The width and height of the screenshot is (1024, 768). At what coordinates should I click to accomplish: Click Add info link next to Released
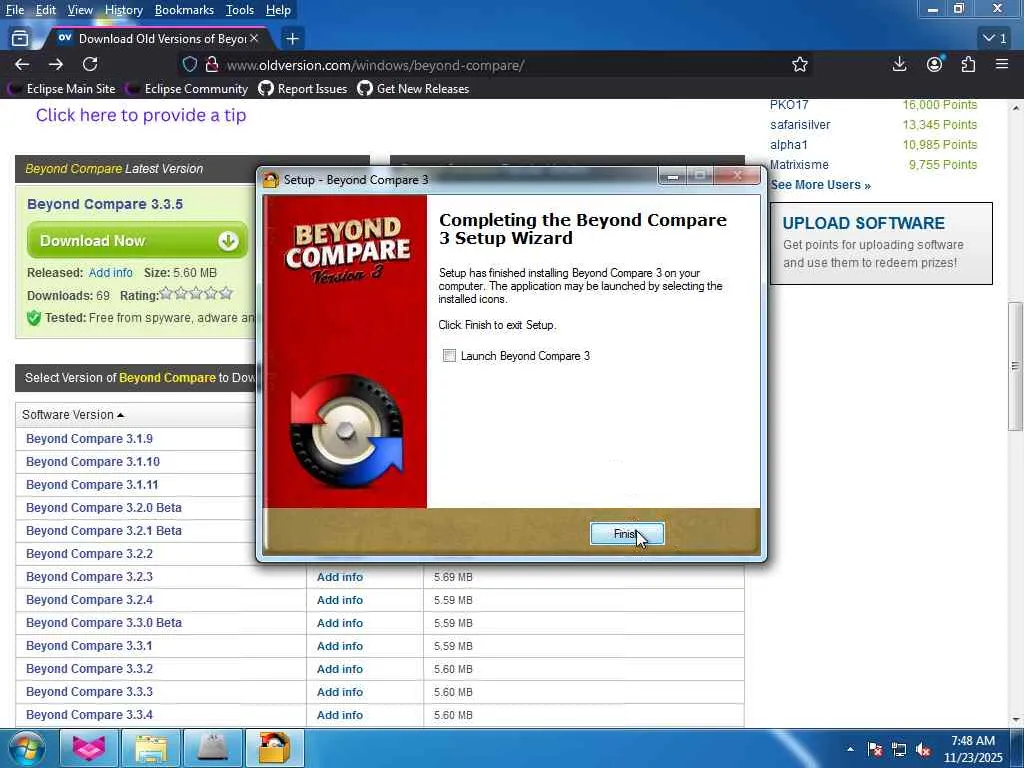click(x=110, y=272)
